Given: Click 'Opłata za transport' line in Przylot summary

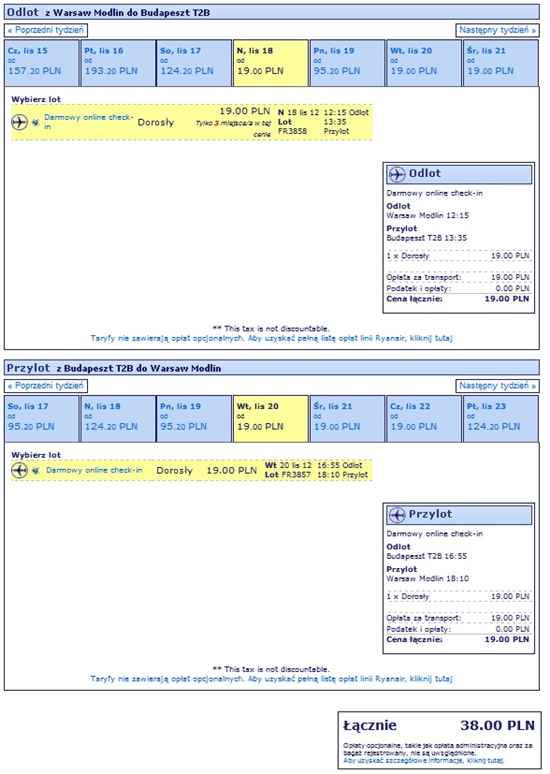Looking at the screenshot, I should coord(458,618).
